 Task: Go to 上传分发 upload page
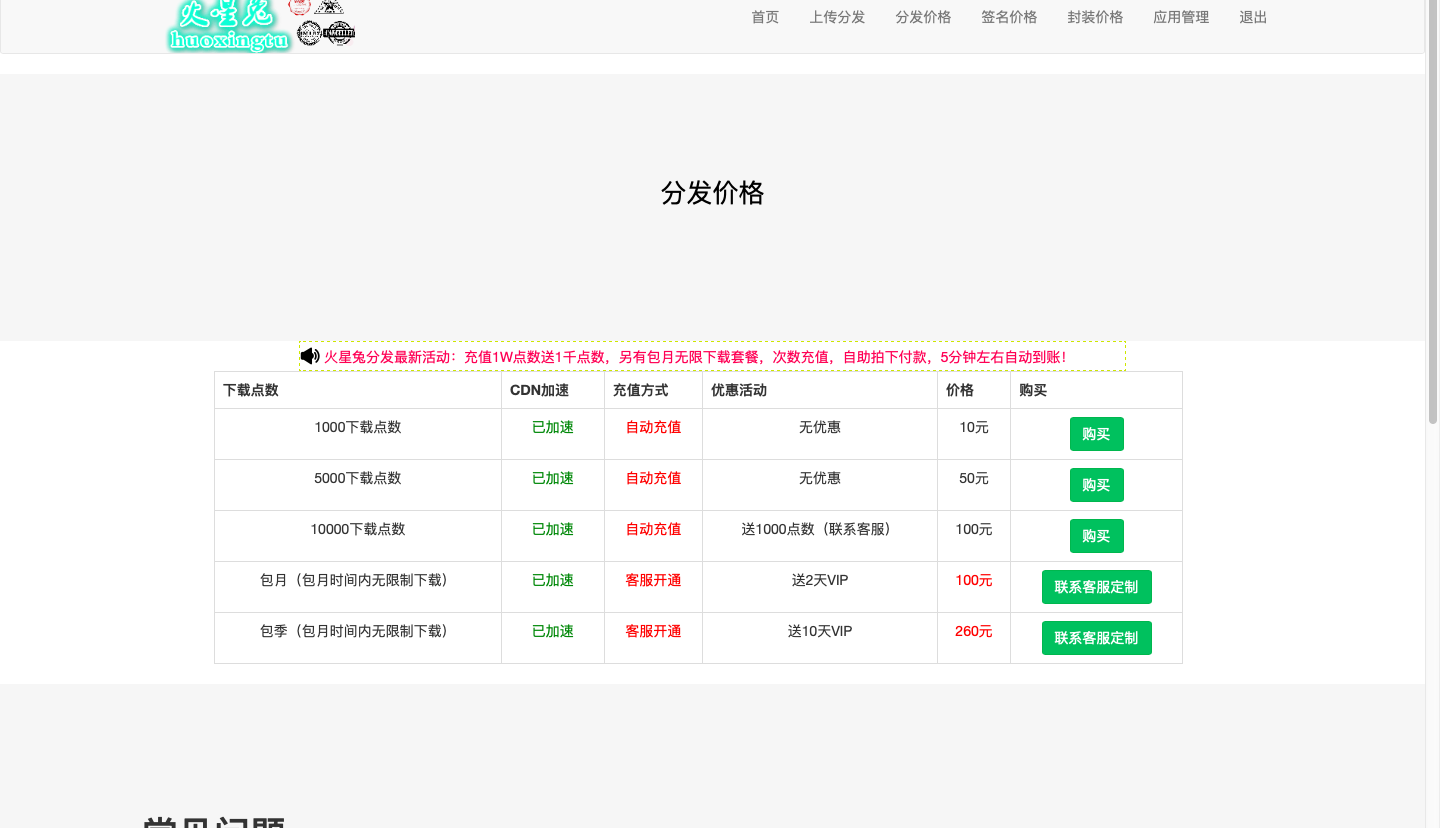pyautogui.click(x=837, y=17)
